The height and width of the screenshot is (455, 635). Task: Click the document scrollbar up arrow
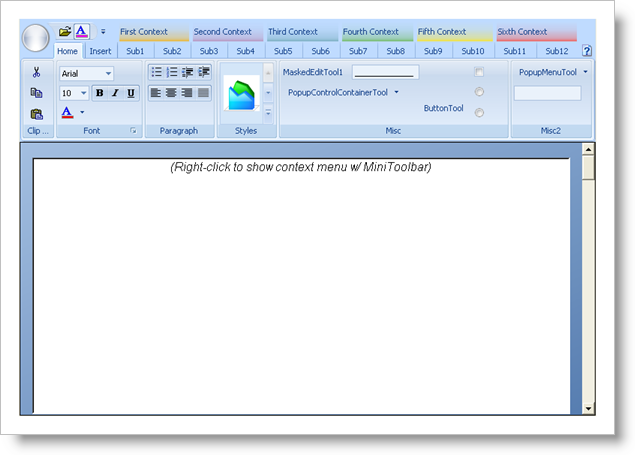[x=588, y=149]
